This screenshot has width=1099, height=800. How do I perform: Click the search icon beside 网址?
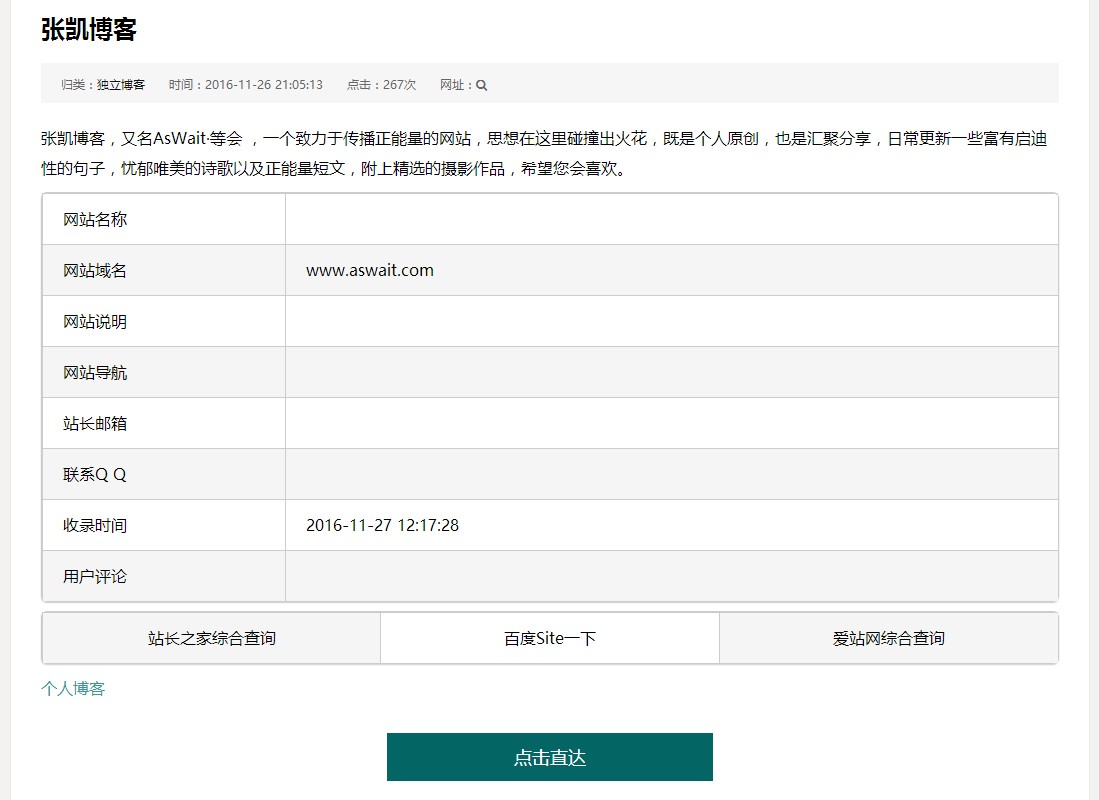[481, 85]
